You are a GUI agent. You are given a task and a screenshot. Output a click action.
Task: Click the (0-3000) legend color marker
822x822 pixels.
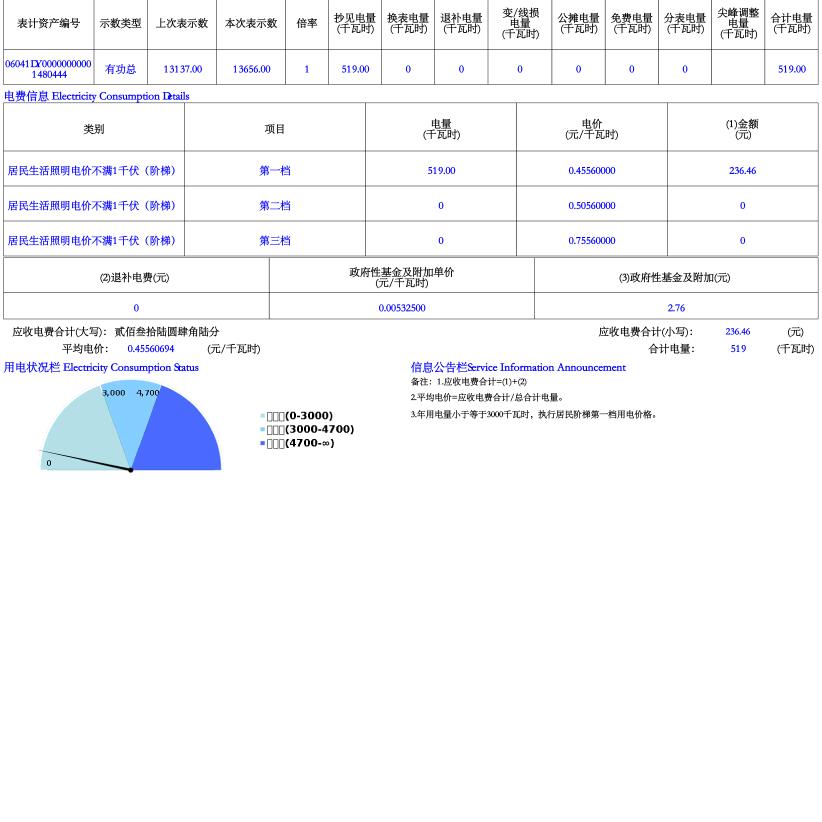click(x=263, y=416)
